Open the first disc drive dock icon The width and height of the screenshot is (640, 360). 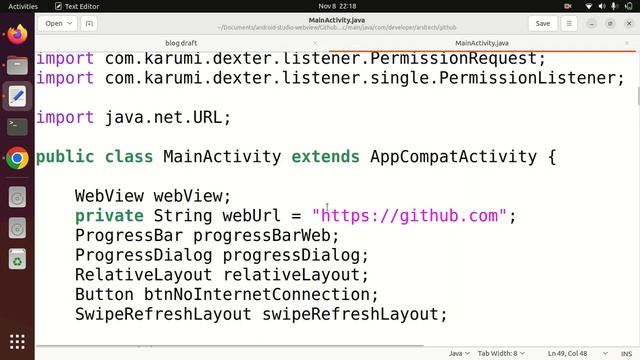pos(17,197)
